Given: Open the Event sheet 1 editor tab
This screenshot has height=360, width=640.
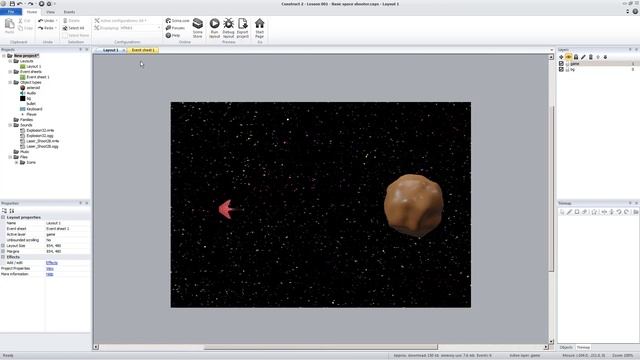Looking at the screenshot, I should pyautogui.click(x=143, y=50).
